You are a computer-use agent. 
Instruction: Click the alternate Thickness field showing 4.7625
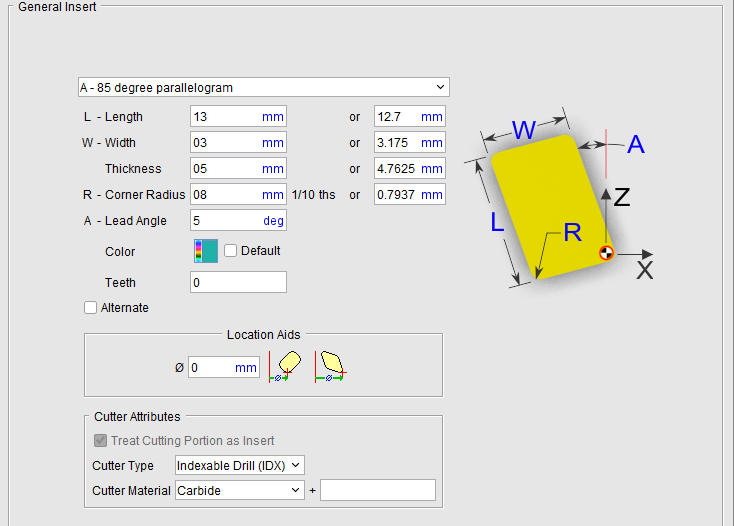(410, 168)
